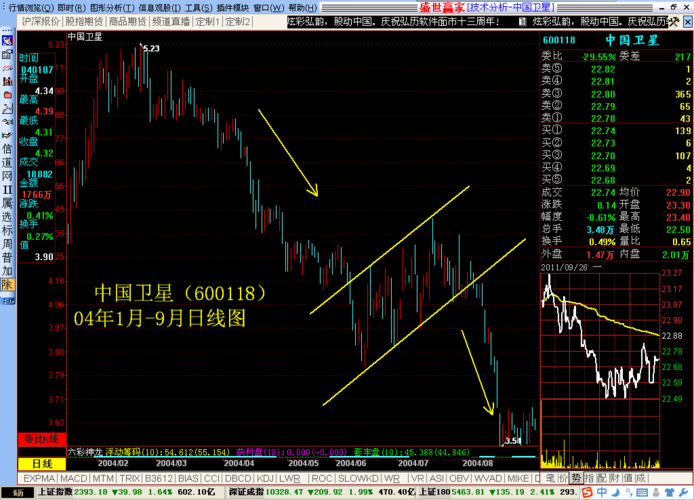The width and height of the screenshot is (694, 500).
Task: Click the 属 button in left sidebar
Action: [7, 203]
